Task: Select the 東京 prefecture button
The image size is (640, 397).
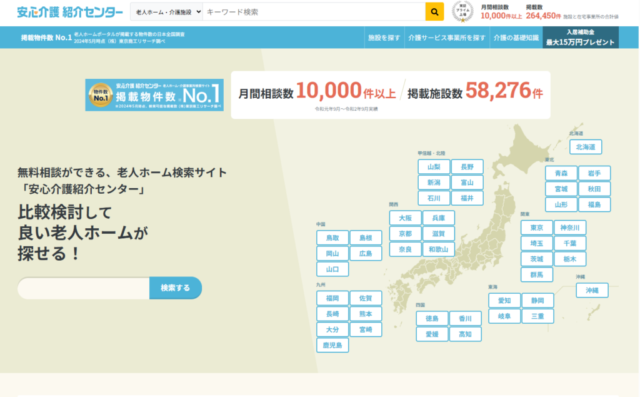Action: [x=537, y=228]
